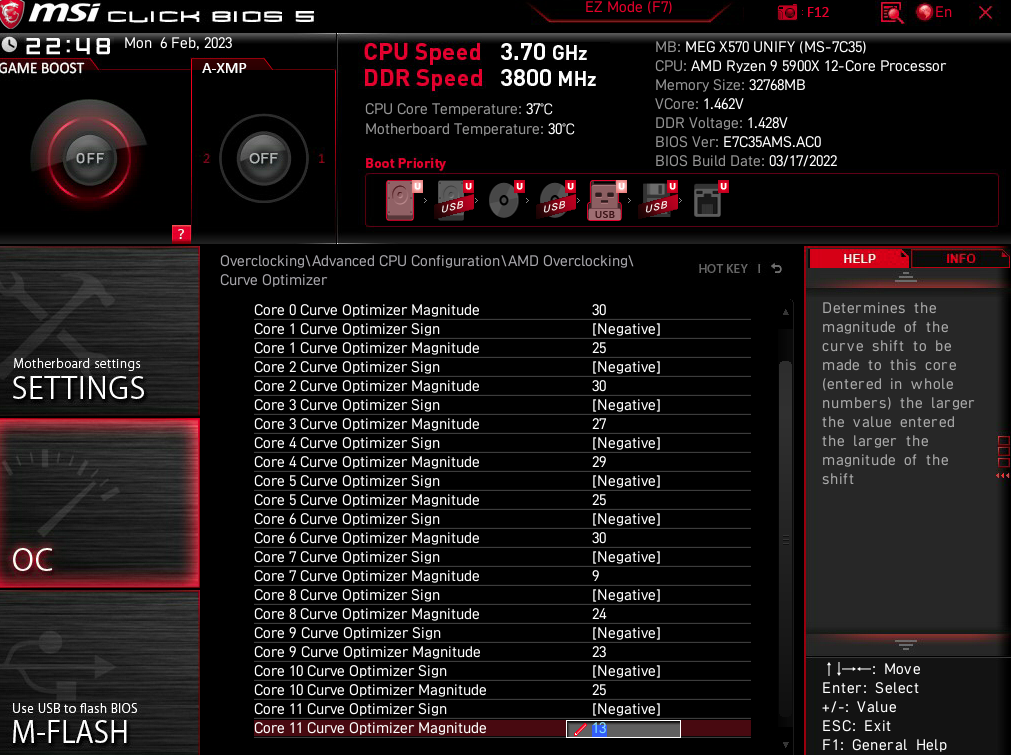The width and height of the screenshot is (1011, 755).
Task: Select the CD/DVD boot device icon
Action: (x=505, y=201)
